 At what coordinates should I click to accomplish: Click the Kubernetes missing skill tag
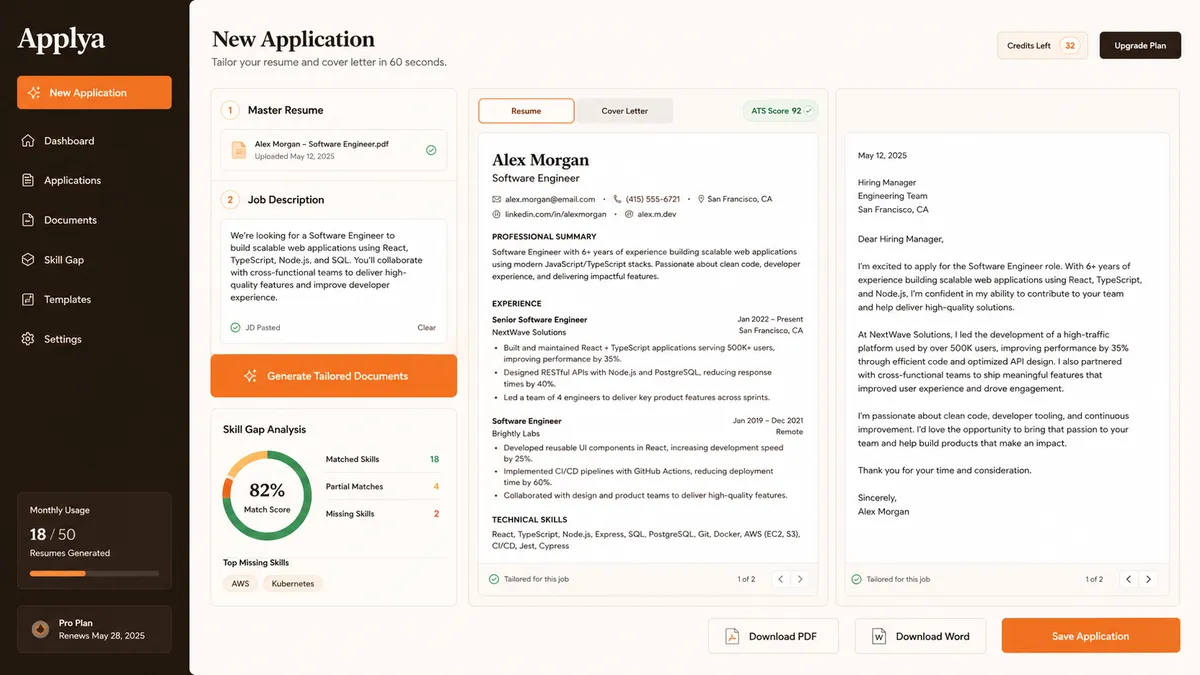293,584
